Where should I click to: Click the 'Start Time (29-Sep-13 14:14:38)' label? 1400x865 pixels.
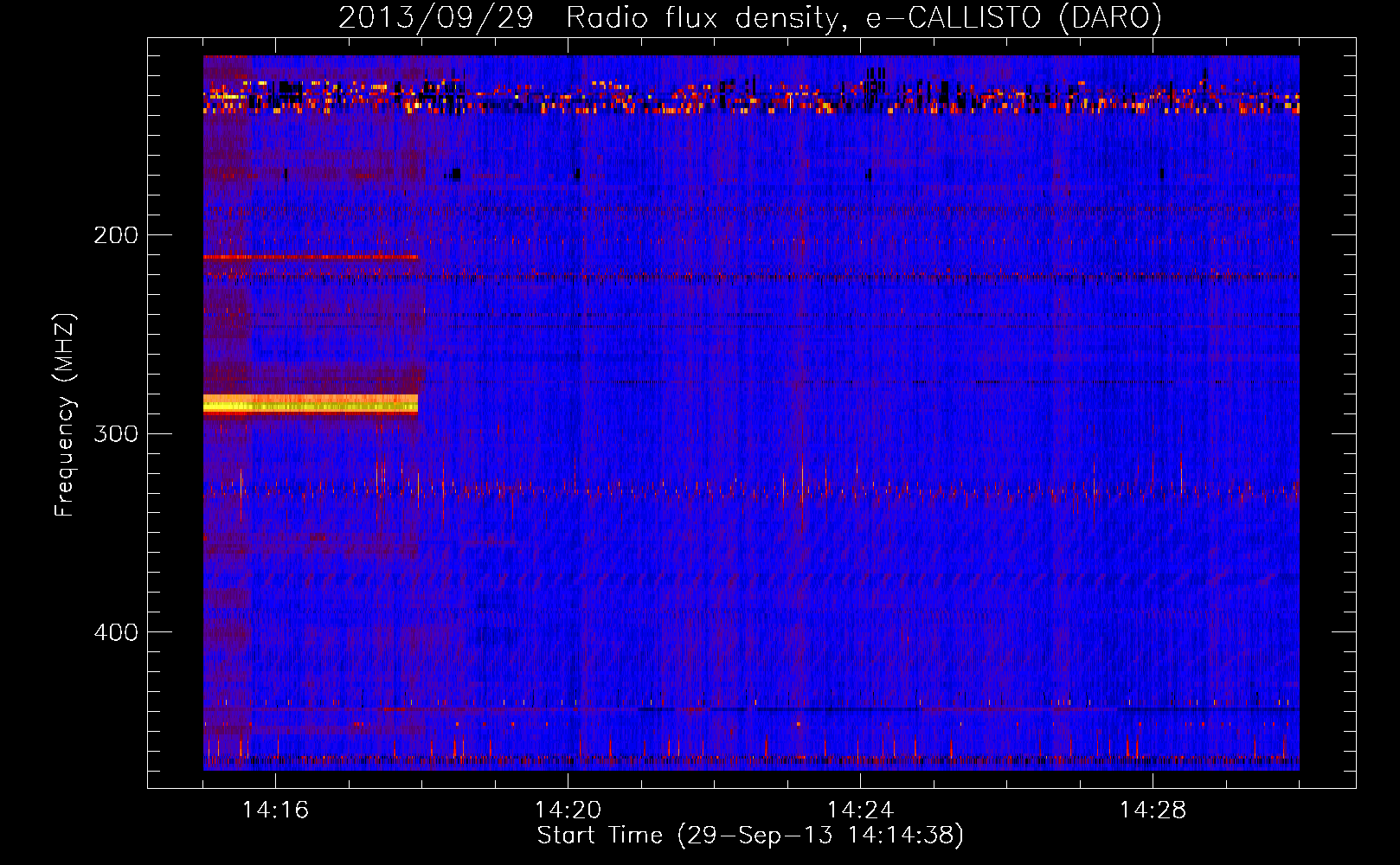(750, 836)
